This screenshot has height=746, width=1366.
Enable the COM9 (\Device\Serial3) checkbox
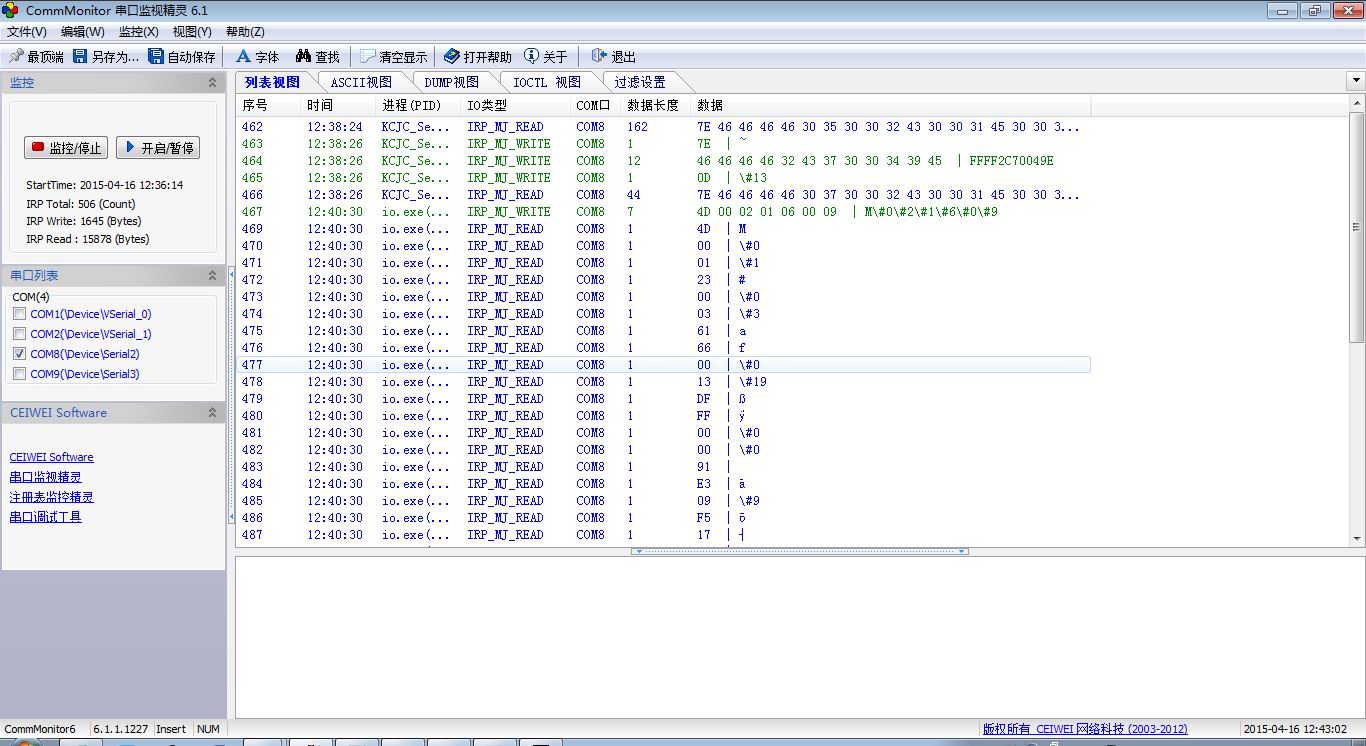point(20,374)
